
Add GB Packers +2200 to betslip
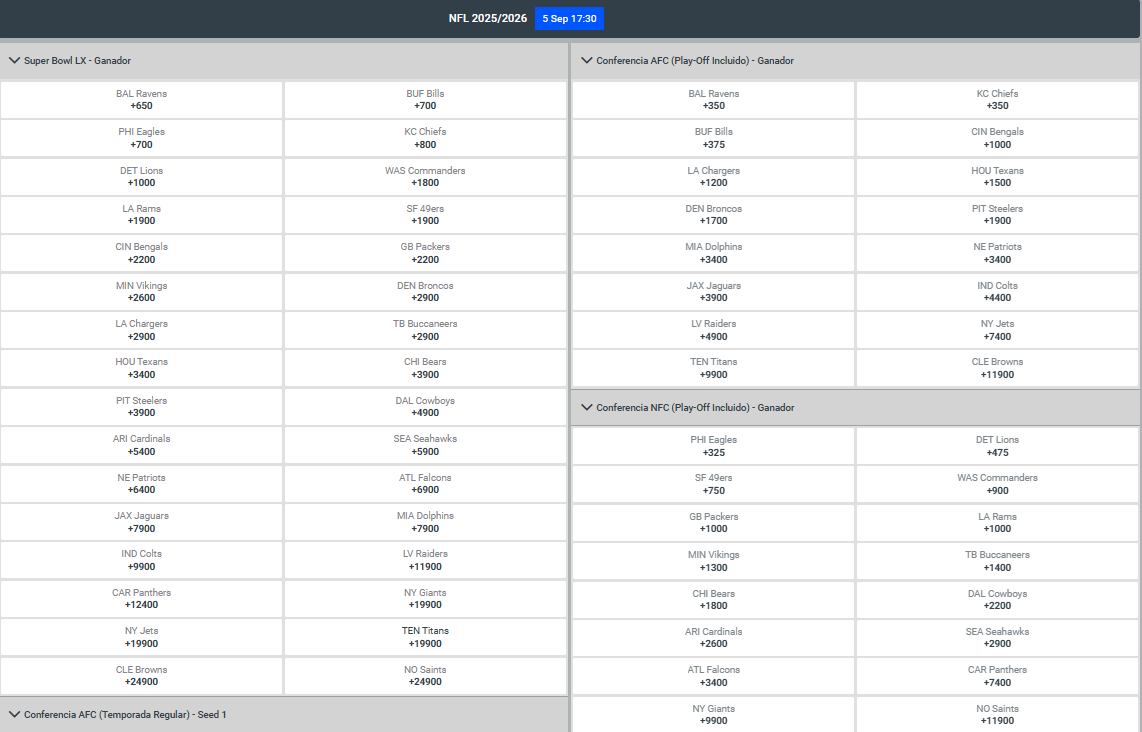pos(425,253)
